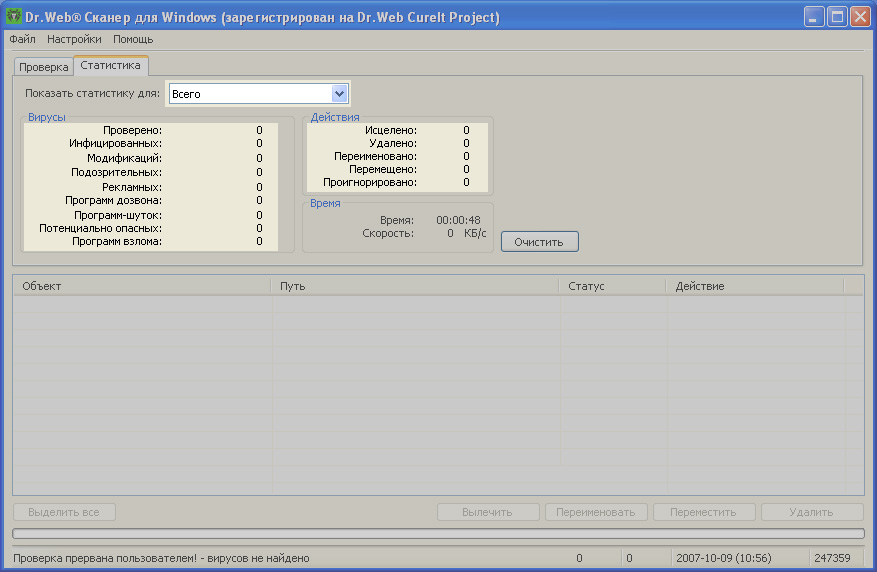The height and width of the screenshot is (572, 877).
Task: Expand the Всего statistics dropdown arrow
Action: pyautogui.click(x=339, y=94)
